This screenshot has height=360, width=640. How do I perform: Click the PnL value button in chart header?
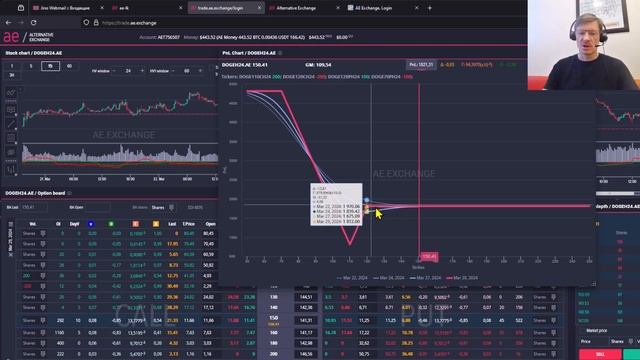tap(421, 65)
